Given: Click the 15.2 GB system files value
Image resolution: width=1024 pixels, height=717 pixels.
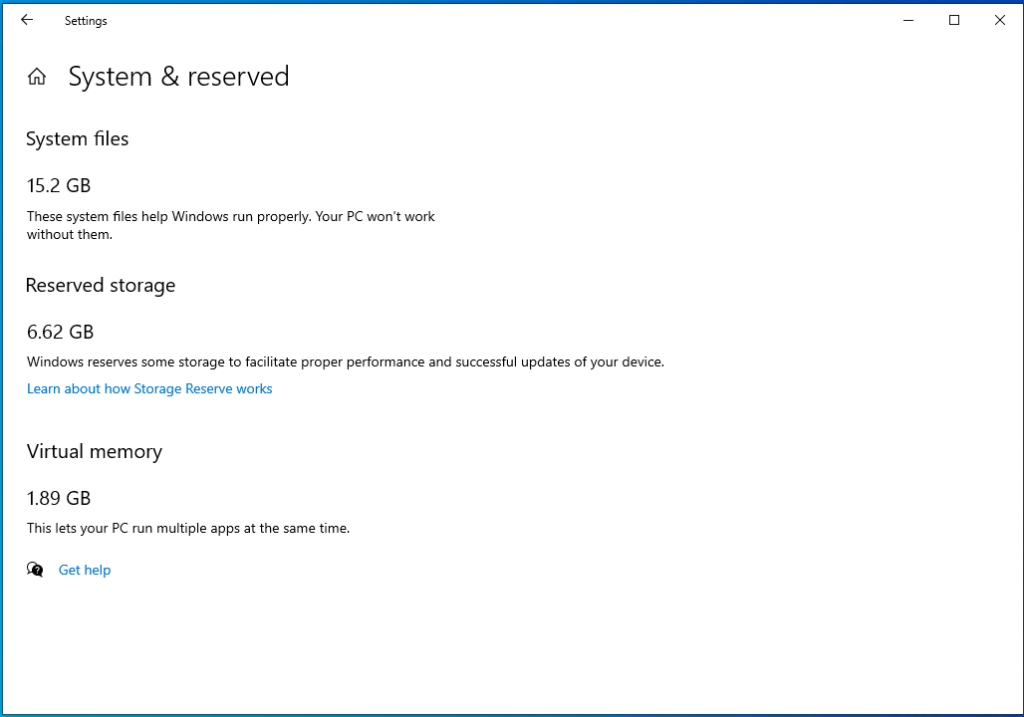Looking at the screenshot, I should point(59,186).
